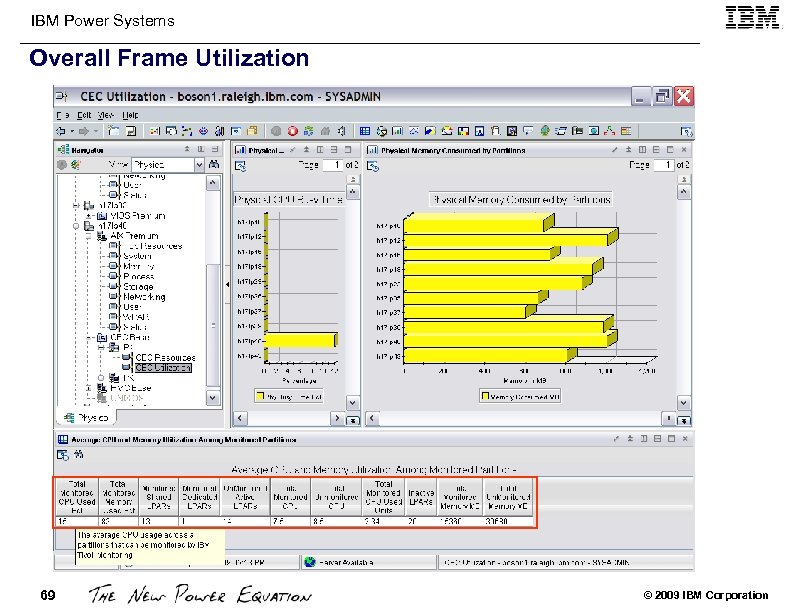
Task: Select Process under AIX Premium
Action: coord(139,276)
